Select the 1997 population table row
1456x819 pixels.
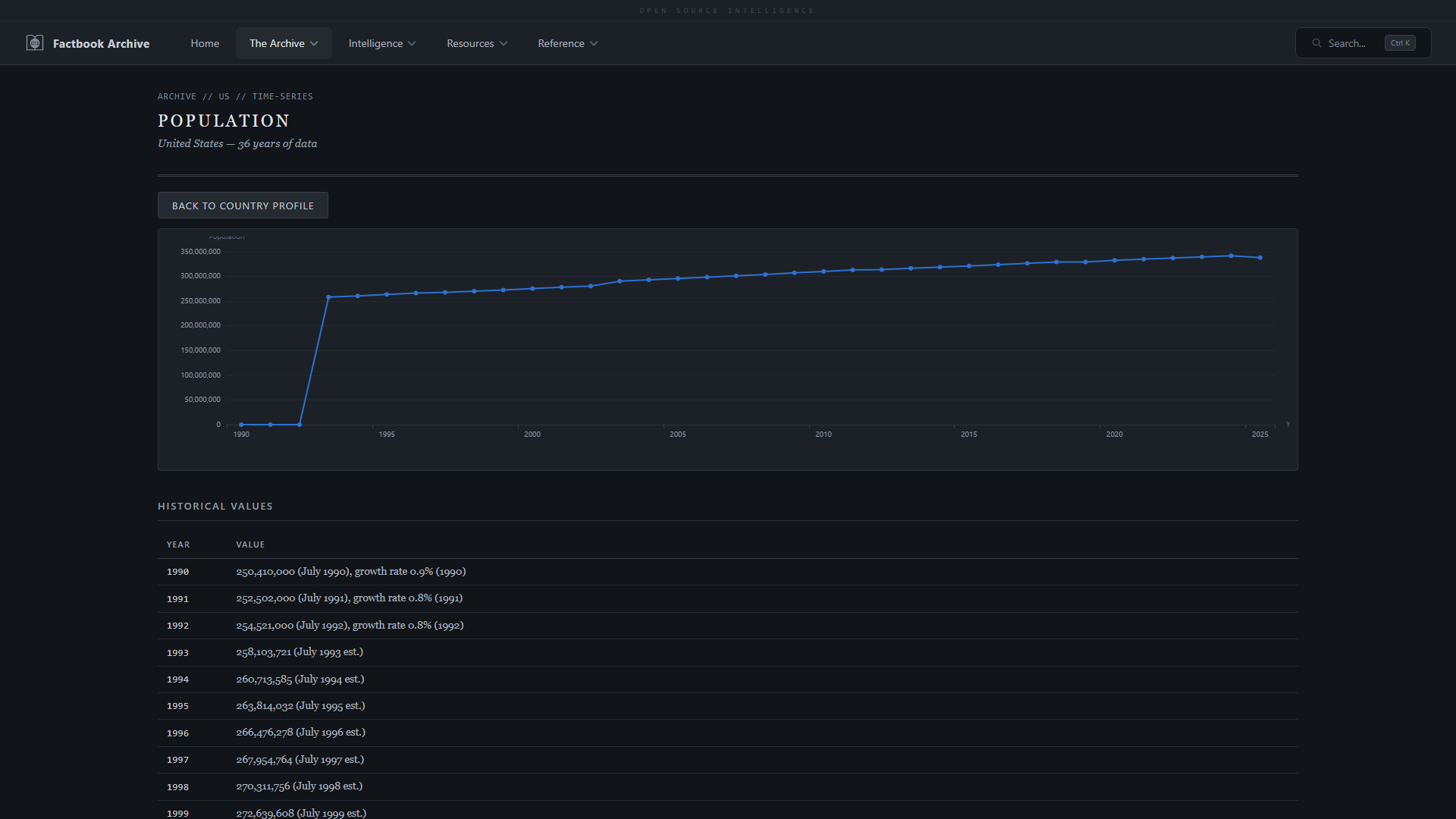pos(300,760)
